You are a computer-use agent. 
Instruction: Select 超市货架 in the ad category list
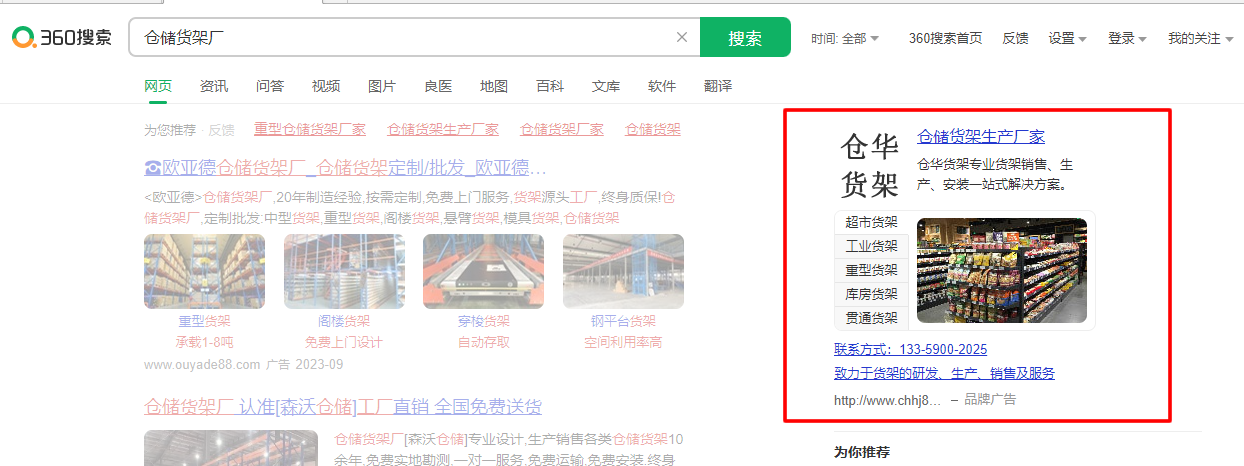871,222
